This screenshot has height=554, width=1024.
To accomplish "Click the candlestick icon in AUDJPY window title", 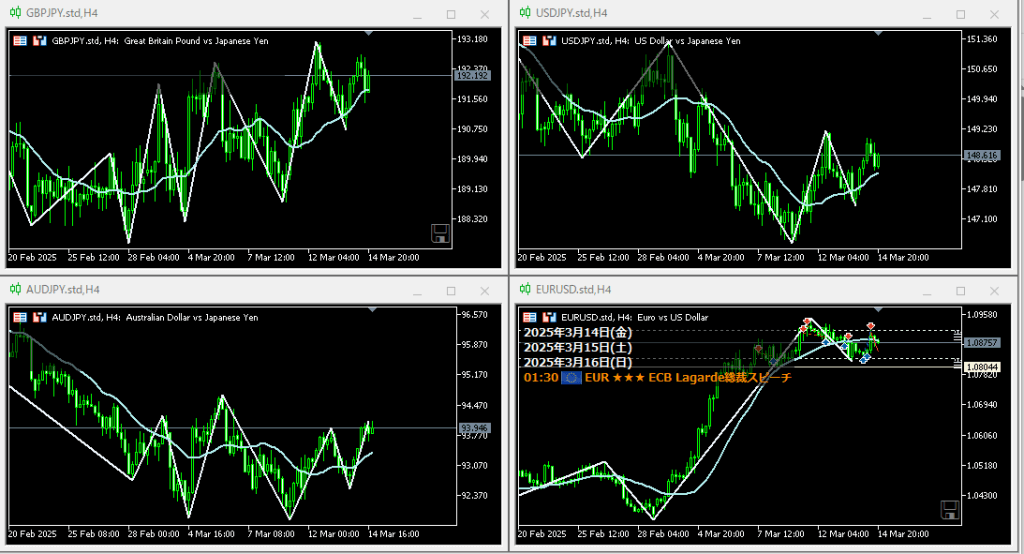I will tap(14, 290).
